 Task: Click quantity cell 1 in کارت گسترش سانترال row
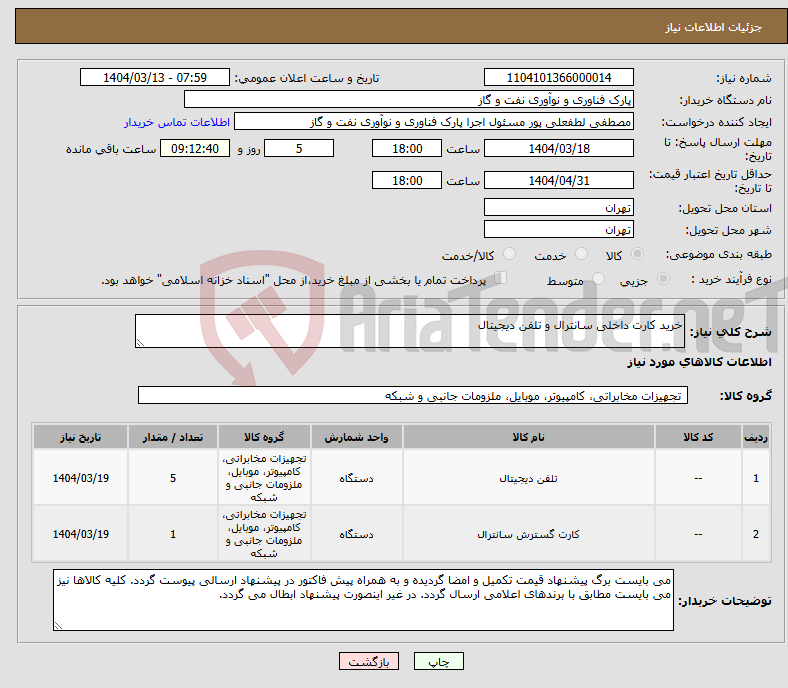(x=173, y=534)
